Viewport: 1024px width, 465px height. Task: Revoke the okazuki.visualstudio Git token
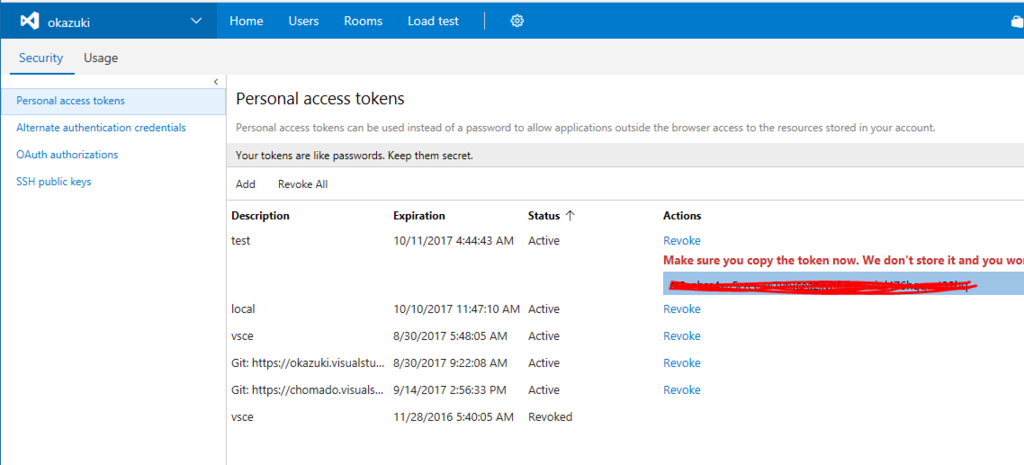(x=682, y=362)
